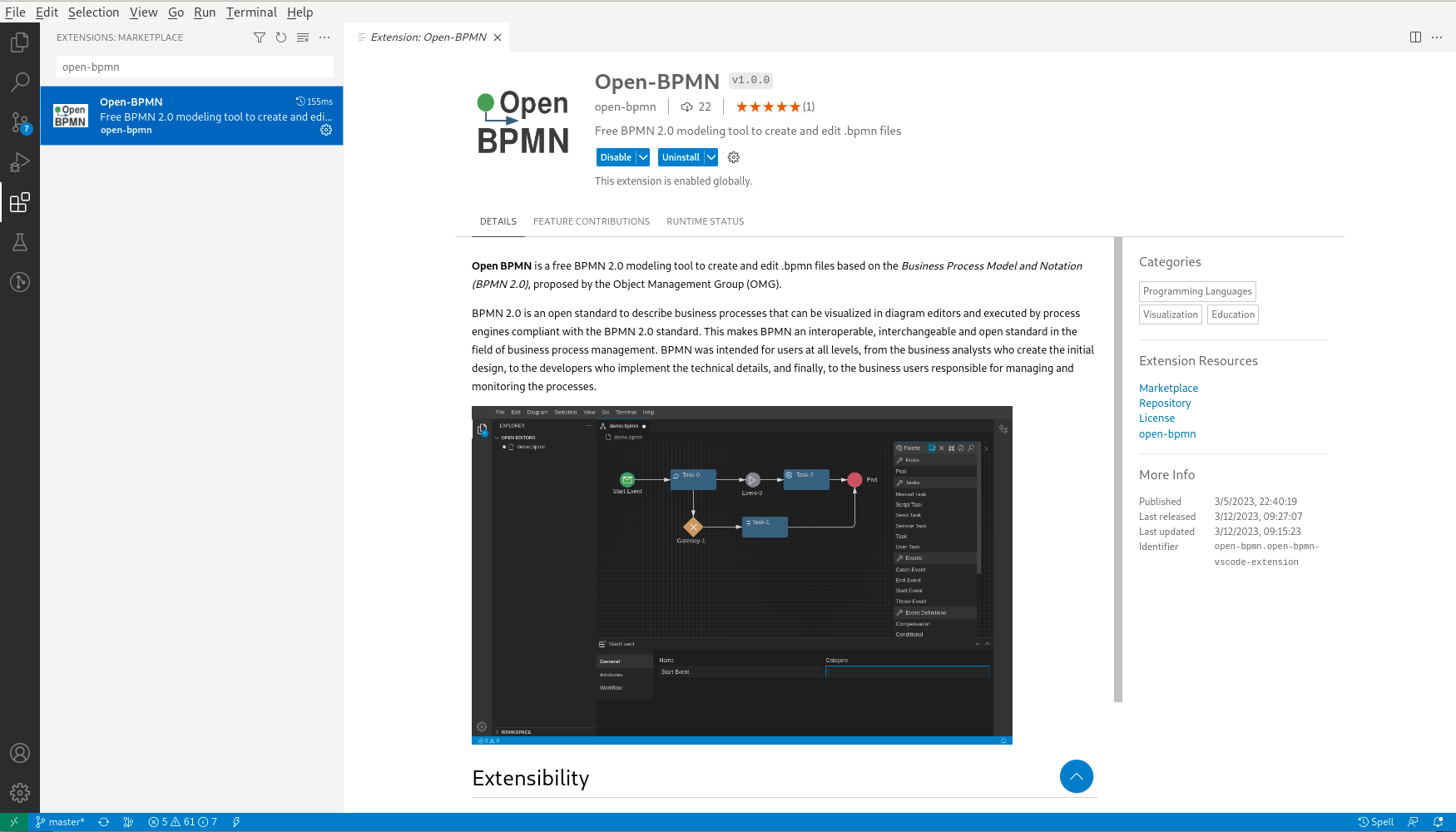
Task: Open the Testing flask view
Action: (x=20, y=242)
